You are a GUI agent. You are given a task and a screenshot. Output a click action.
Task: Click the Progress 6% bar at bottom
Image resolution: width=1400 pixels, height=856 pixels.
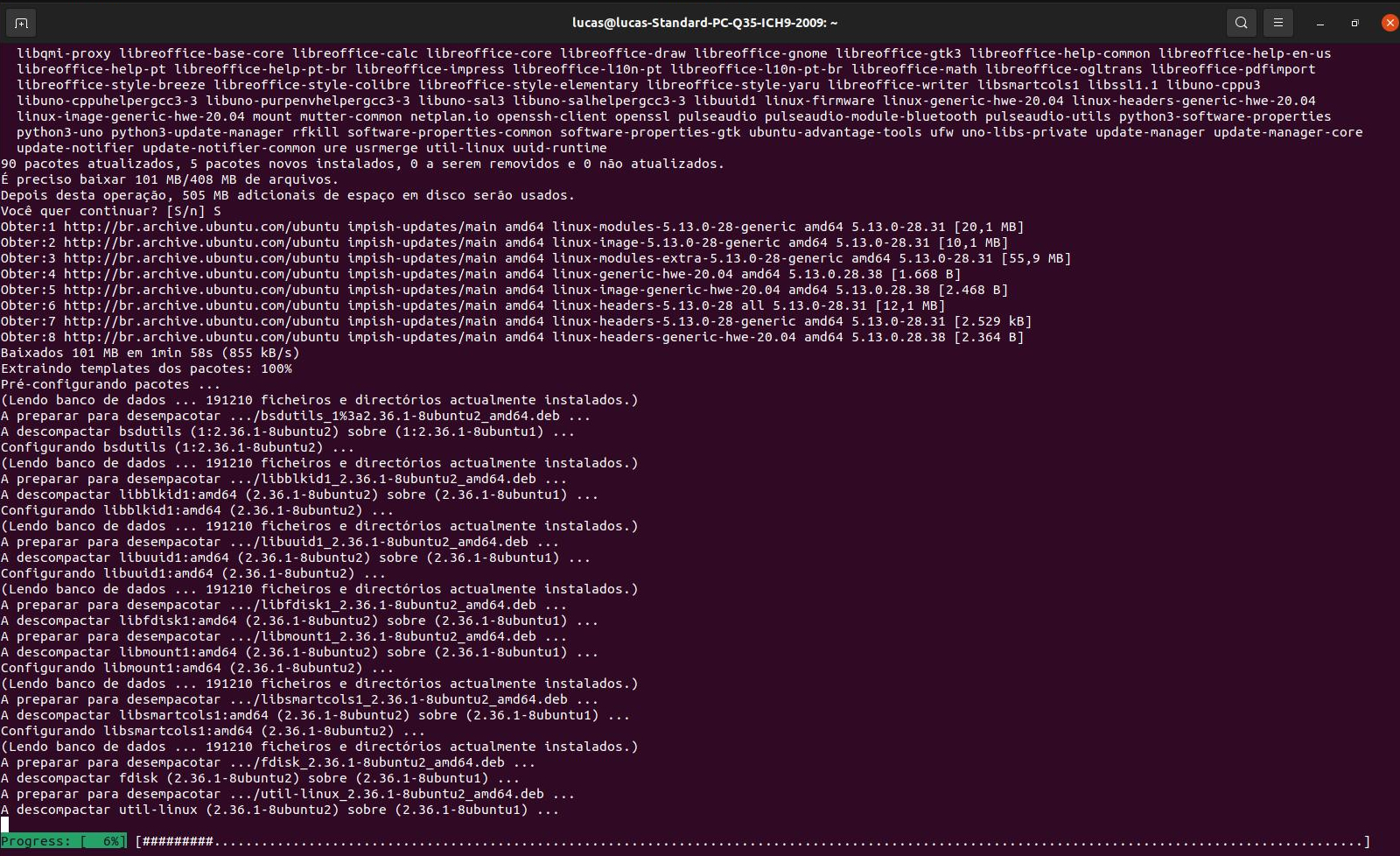61,840
